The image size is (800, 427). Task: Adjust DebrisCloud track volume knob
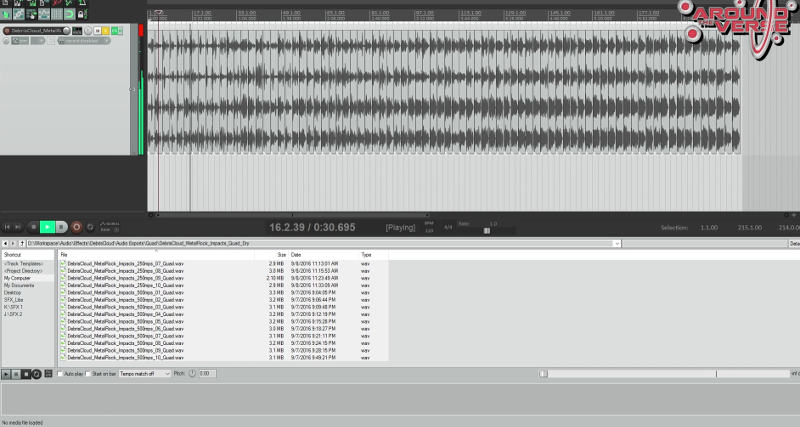click(x=66, y=31)
